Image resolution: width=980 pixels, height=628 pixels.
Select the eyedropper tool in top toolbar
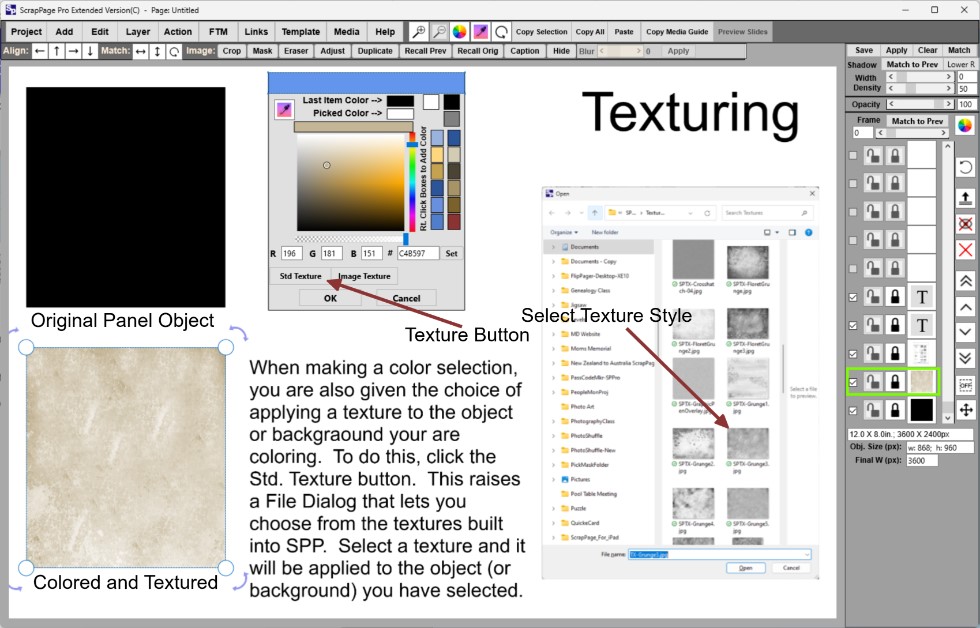coord(481,32)
